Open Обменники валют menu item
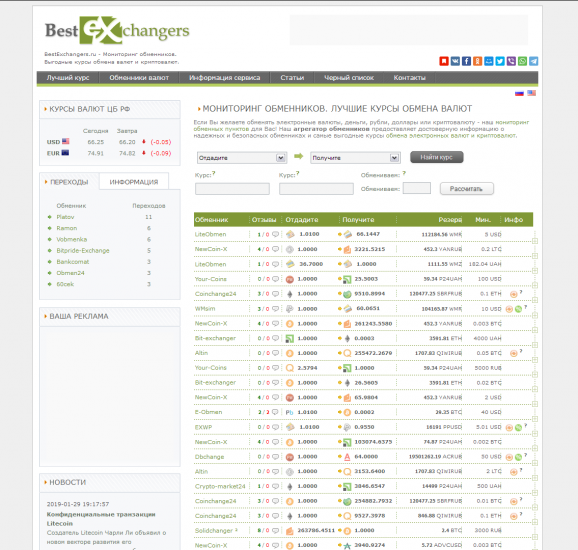578x550 pixels. tap(139, 78)
